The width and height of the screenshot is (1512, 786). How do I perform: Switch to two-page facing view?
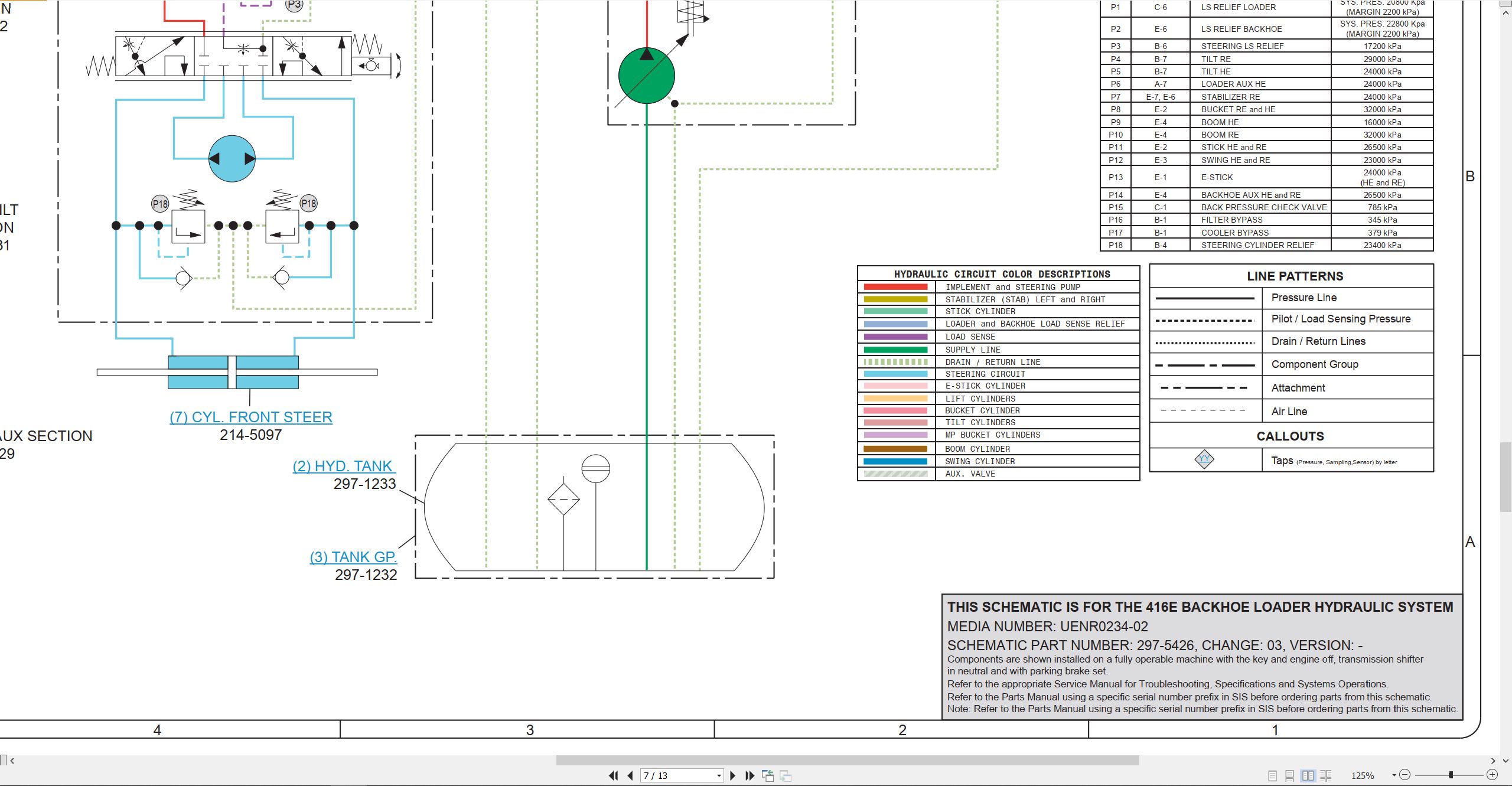coord(1308,775)
